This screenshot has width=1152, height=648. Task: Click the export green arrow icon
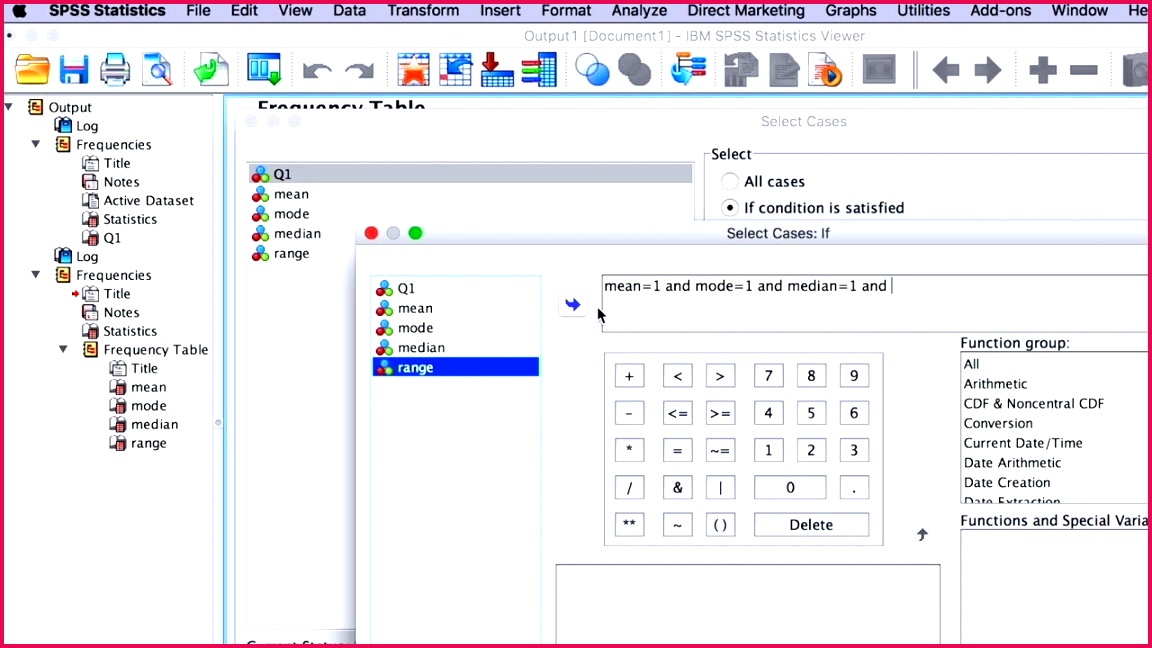pos(211,71)
